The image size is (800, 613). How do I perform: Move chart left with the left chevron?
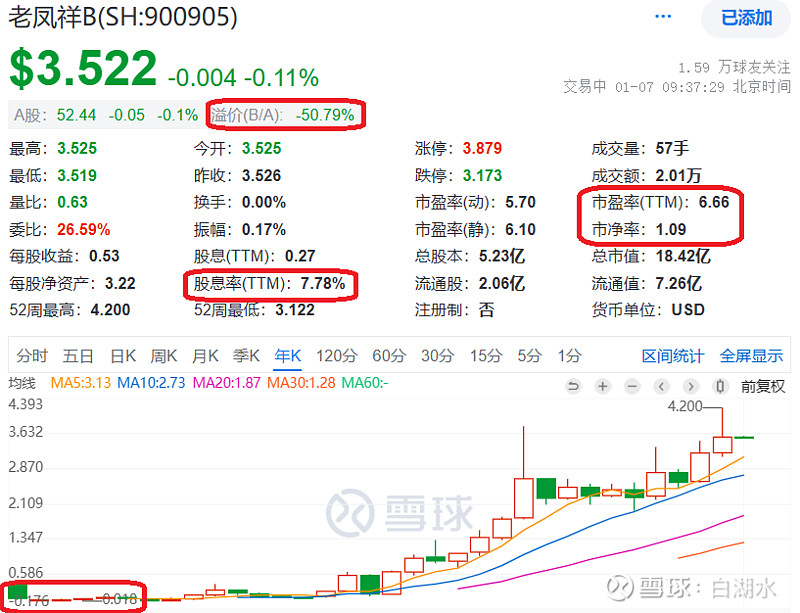[661, 386]
